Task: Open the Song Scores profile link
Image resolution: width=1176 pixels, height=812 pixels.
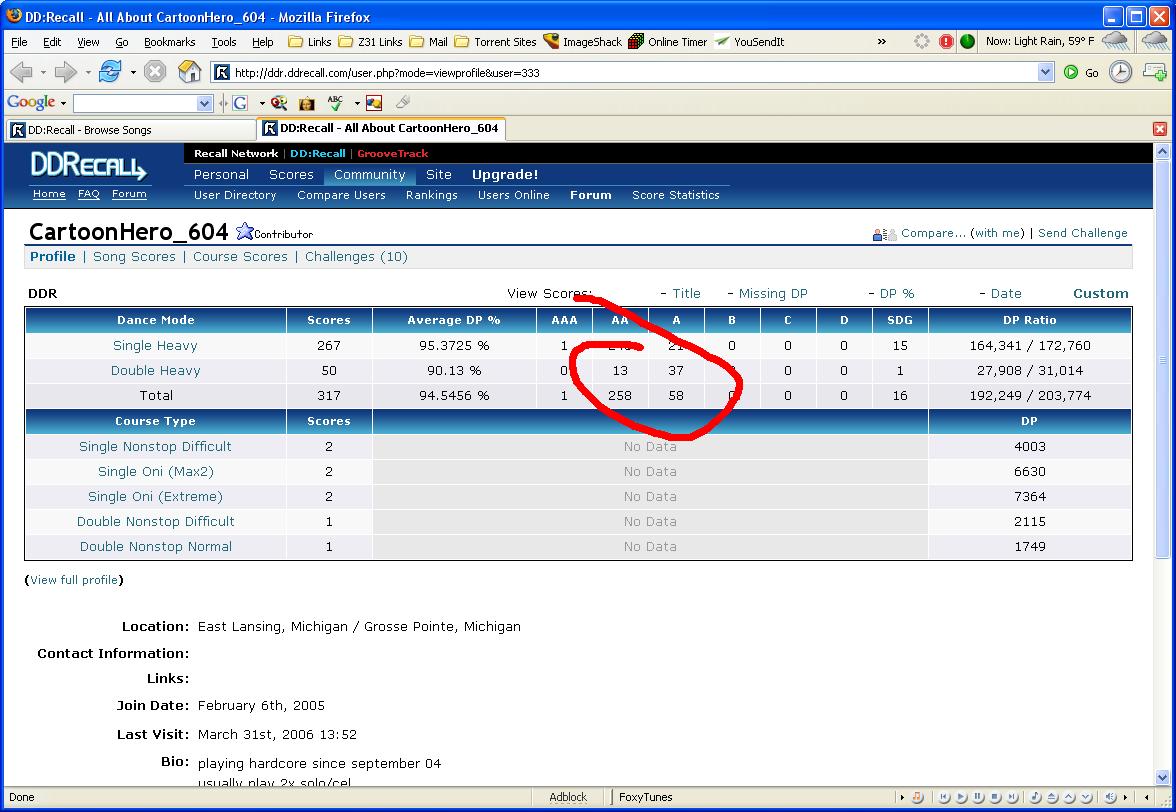Action: click(x=134, y=257)
